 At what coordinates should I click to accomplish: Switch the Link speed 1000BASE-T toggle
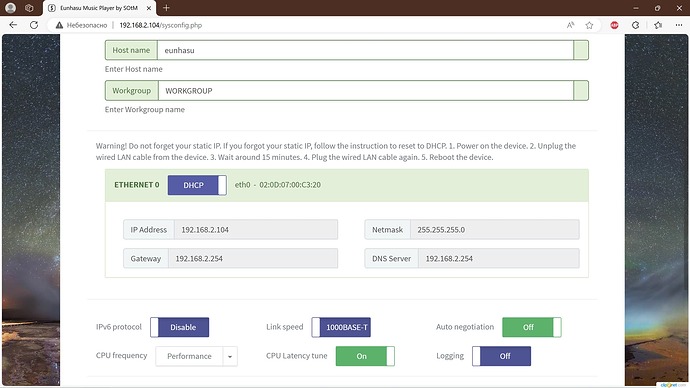tap(341, 327)
